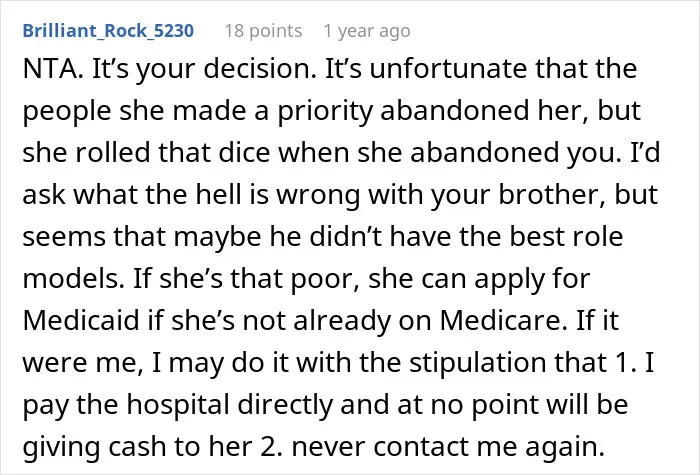
Task: Click the word 'stipulation' in the comment
Action: pyautogui.click(x=478, y=363)
